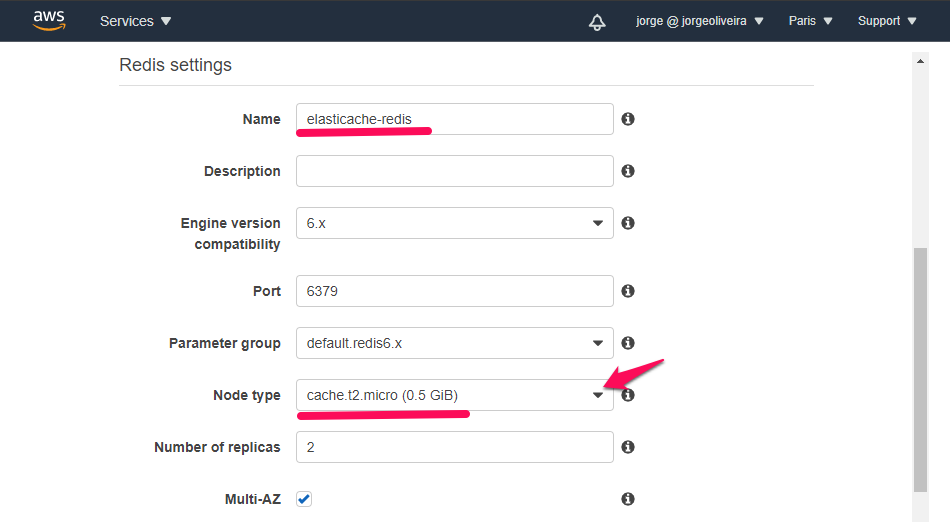Image resolution: width=950 pixels, height=522 pixels.
Task: Show info for Engine version compatibility
Action: pos(628,223)
